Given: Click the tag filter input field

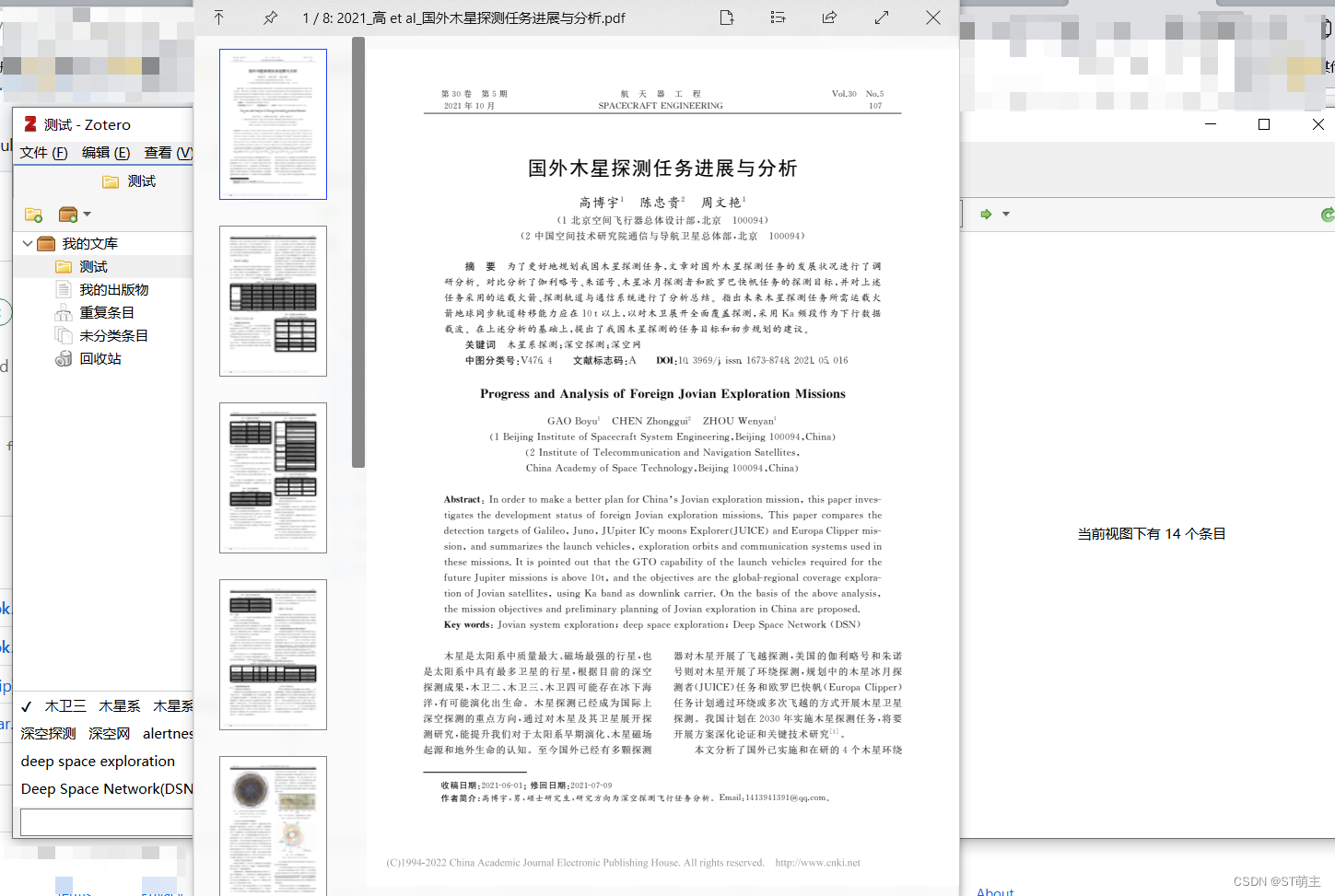Looking at the screenshot, I should [107, 821].
